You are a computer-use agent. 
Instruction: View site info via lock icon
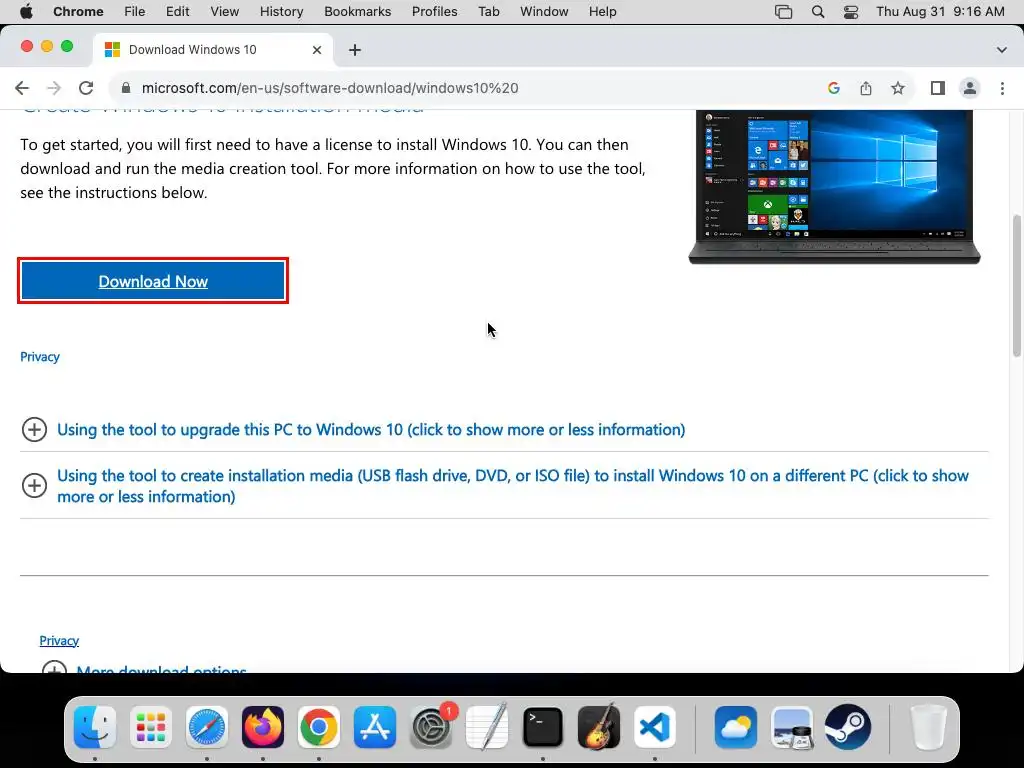tap(126, 88)
